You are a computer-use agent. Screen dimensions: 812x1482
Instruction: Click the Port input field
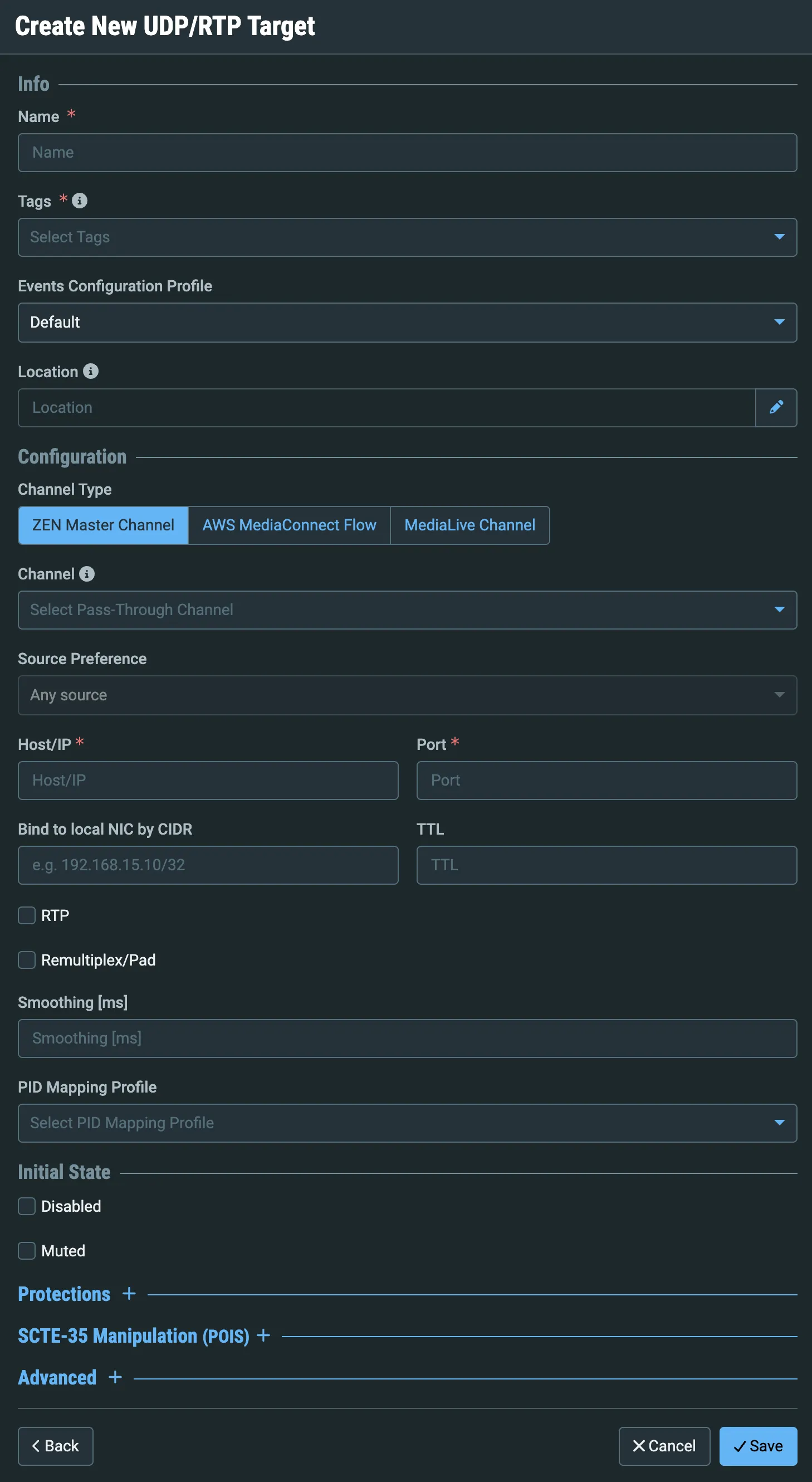pos(606,780)
